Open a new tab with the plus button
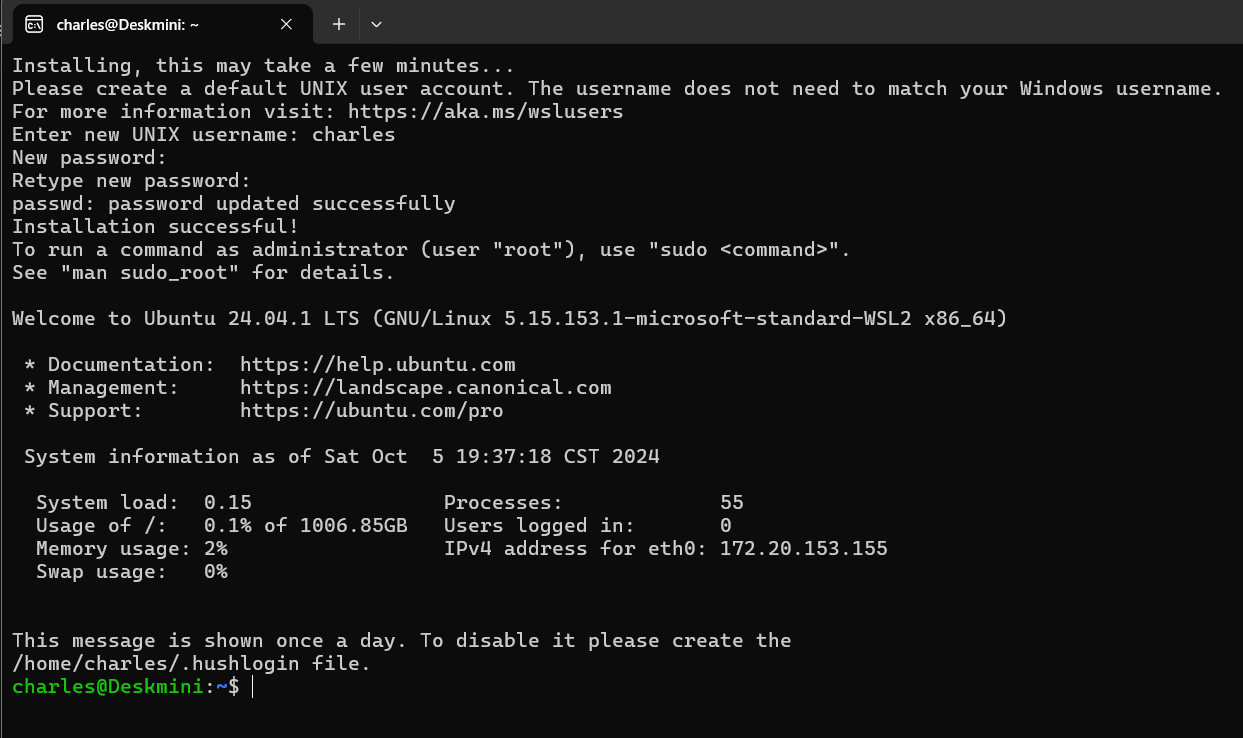 [x=339, y=24]
